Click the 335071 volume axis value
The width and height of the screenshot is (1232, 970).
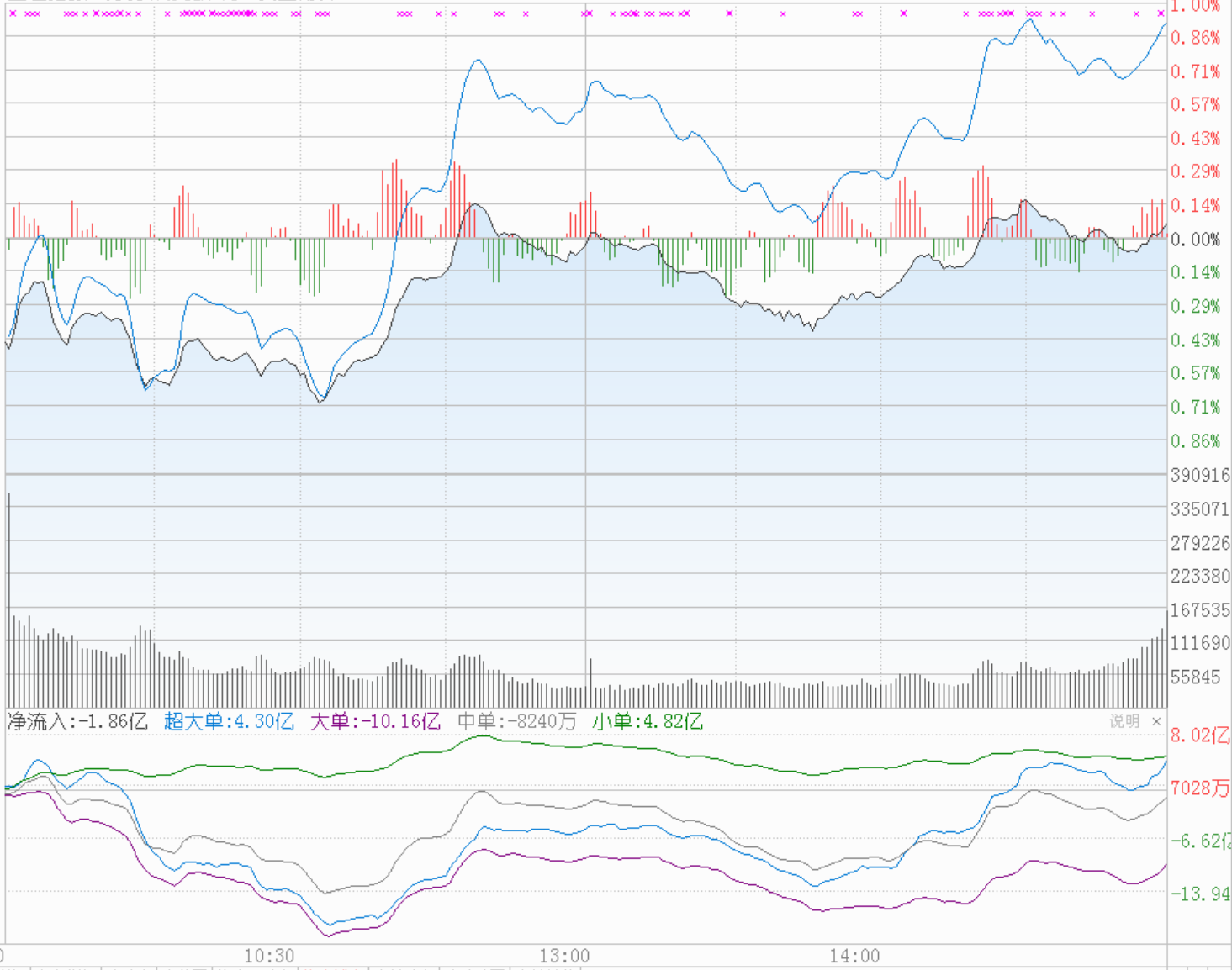point(1200,509)
